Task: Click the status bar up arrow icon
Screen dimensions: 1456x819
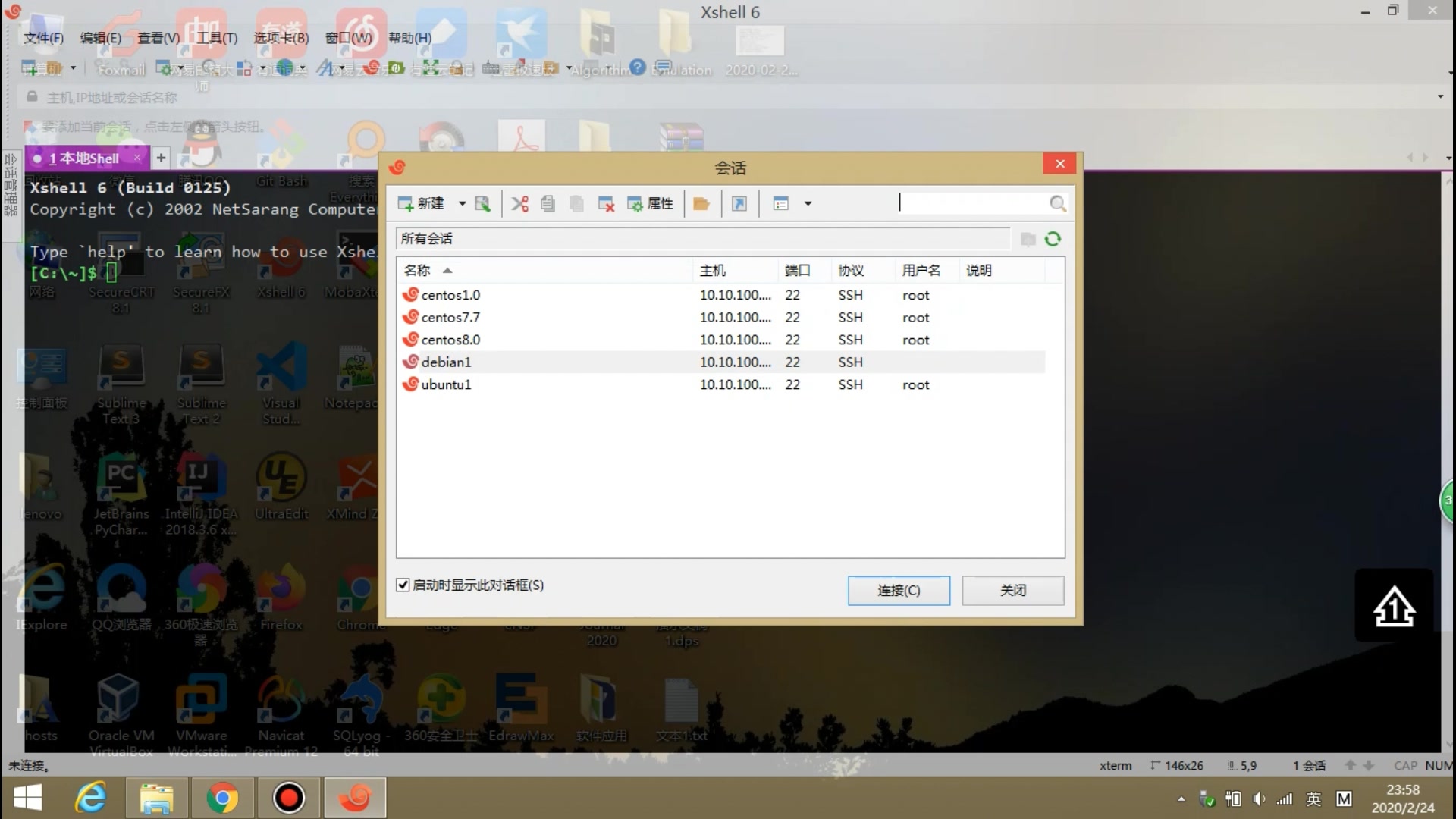Action: click(1351, 765)
